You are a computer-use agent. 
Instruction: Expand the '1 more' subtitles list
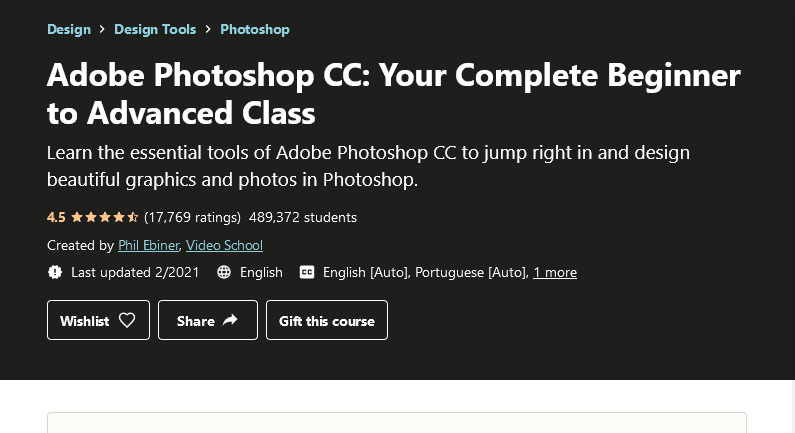[555, 272]
